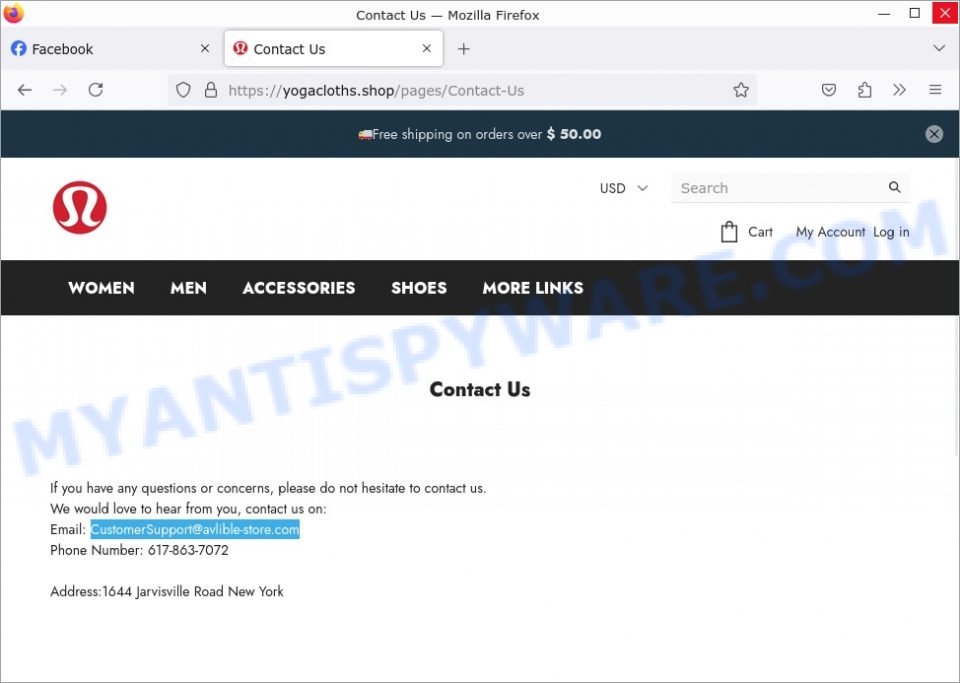
Task: Close the Facebook tab
Action: tap(205, 48)
